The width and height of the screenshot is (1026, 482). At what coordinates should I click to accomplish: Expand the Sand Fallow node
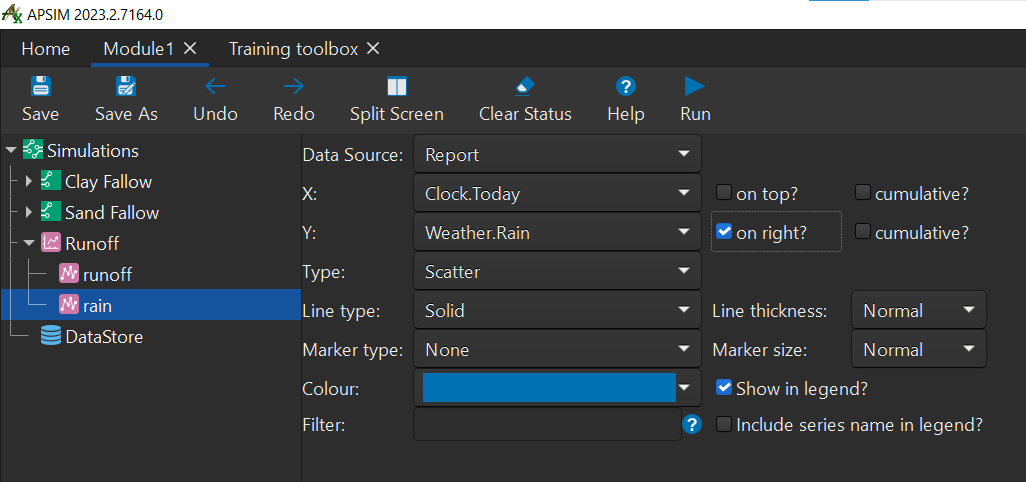tap(28, 213)
